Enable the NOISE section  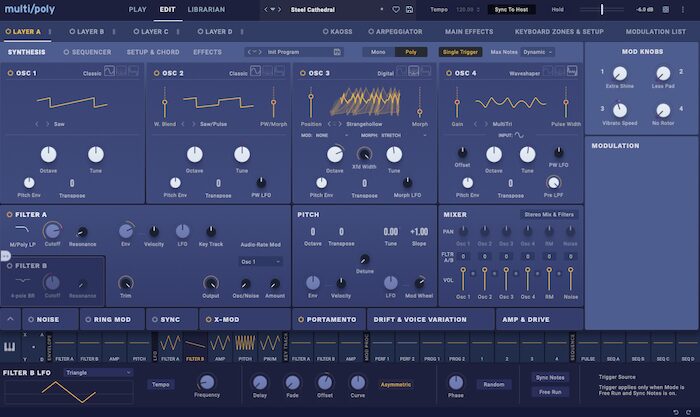31,320
